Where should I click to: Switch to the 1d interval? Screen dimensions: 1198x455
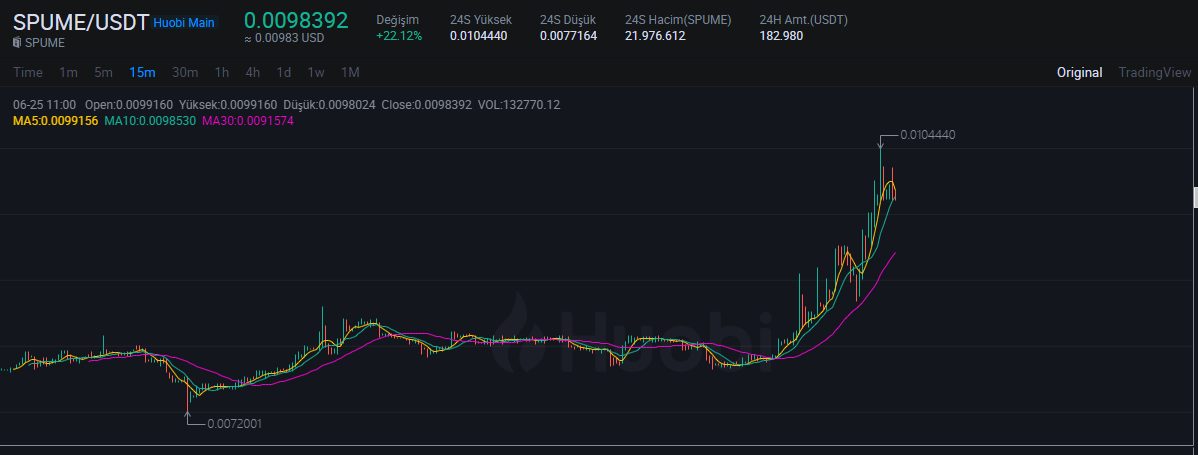(283, 73)
